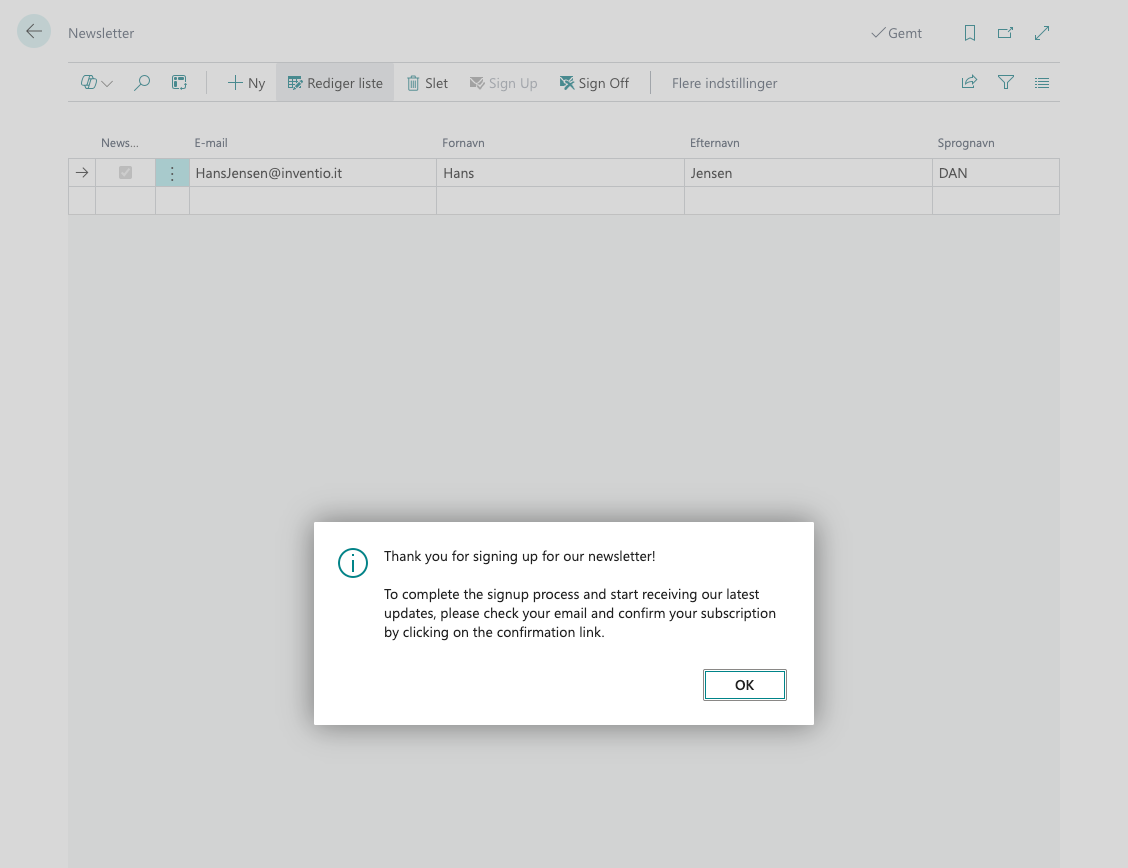Click the analysis mode icon beside search
The image size is (1128, 868).
[x=179, y=83]
